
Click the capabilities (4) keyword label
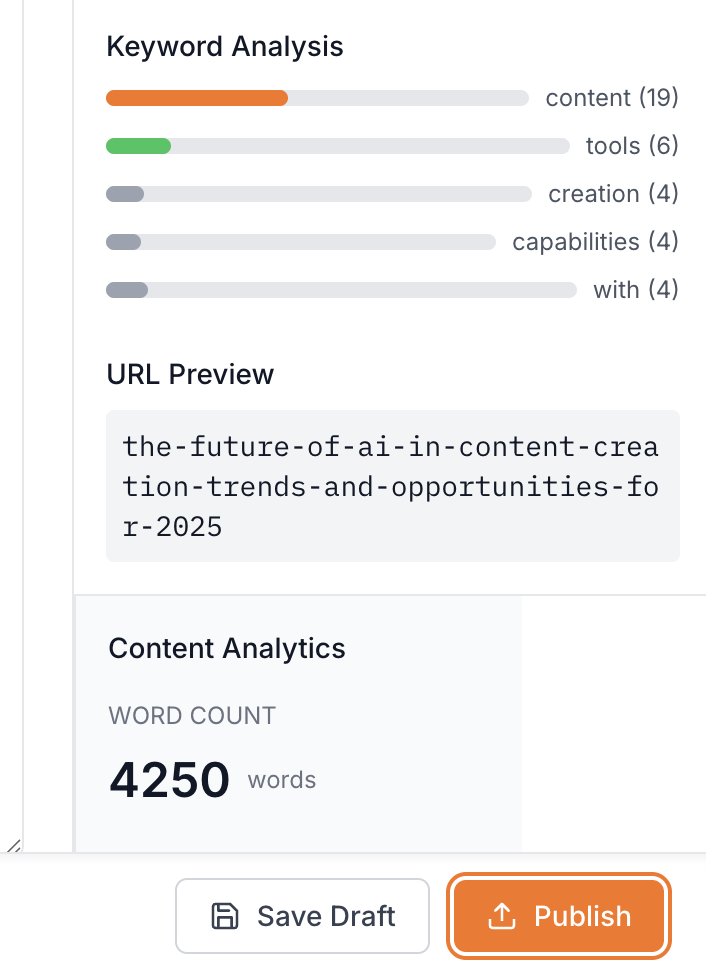click(x=595, y=241)
